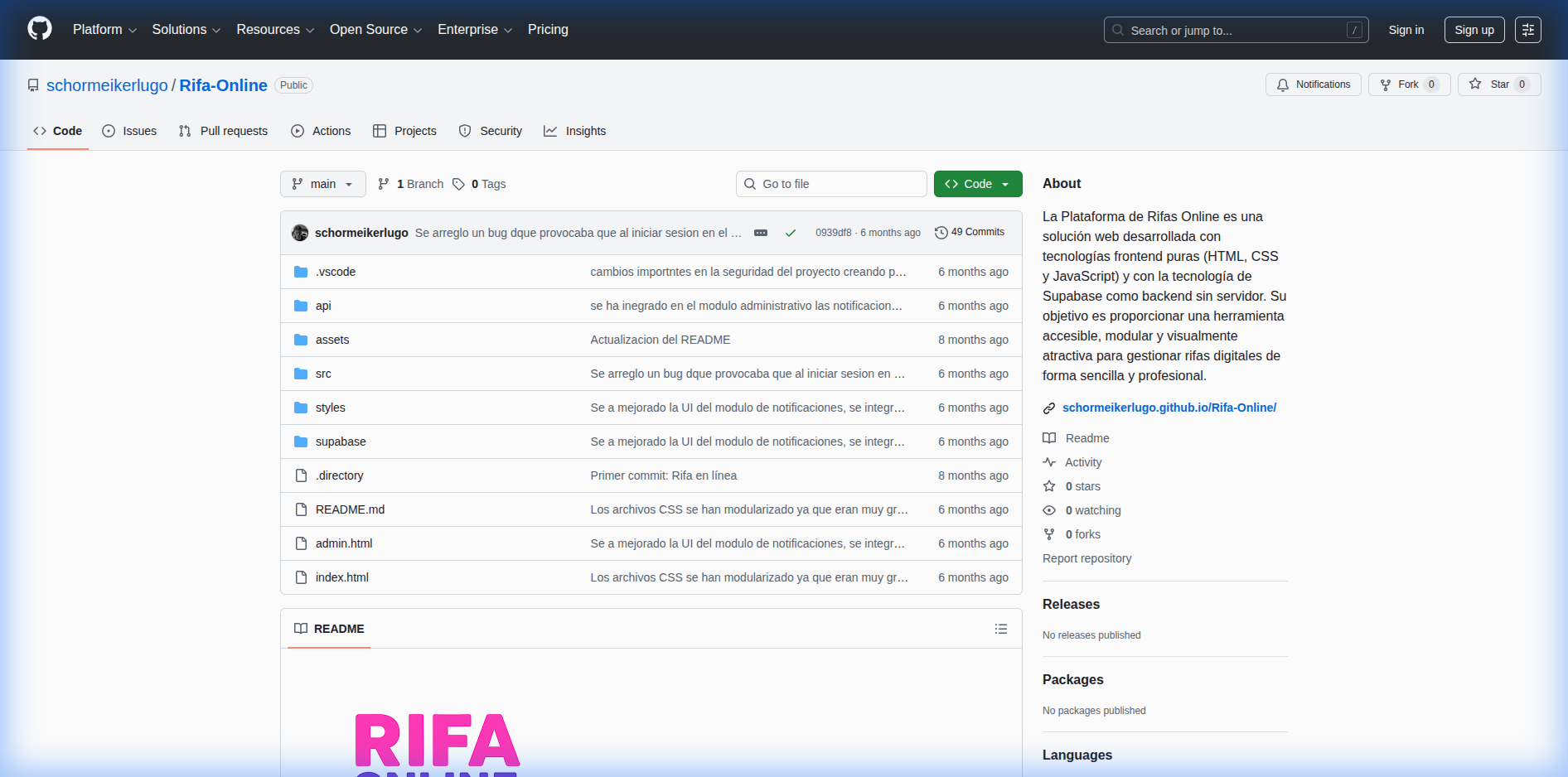Click the Sign up button
Viewport: 1568px width, 777px height.
point(1474,30)
